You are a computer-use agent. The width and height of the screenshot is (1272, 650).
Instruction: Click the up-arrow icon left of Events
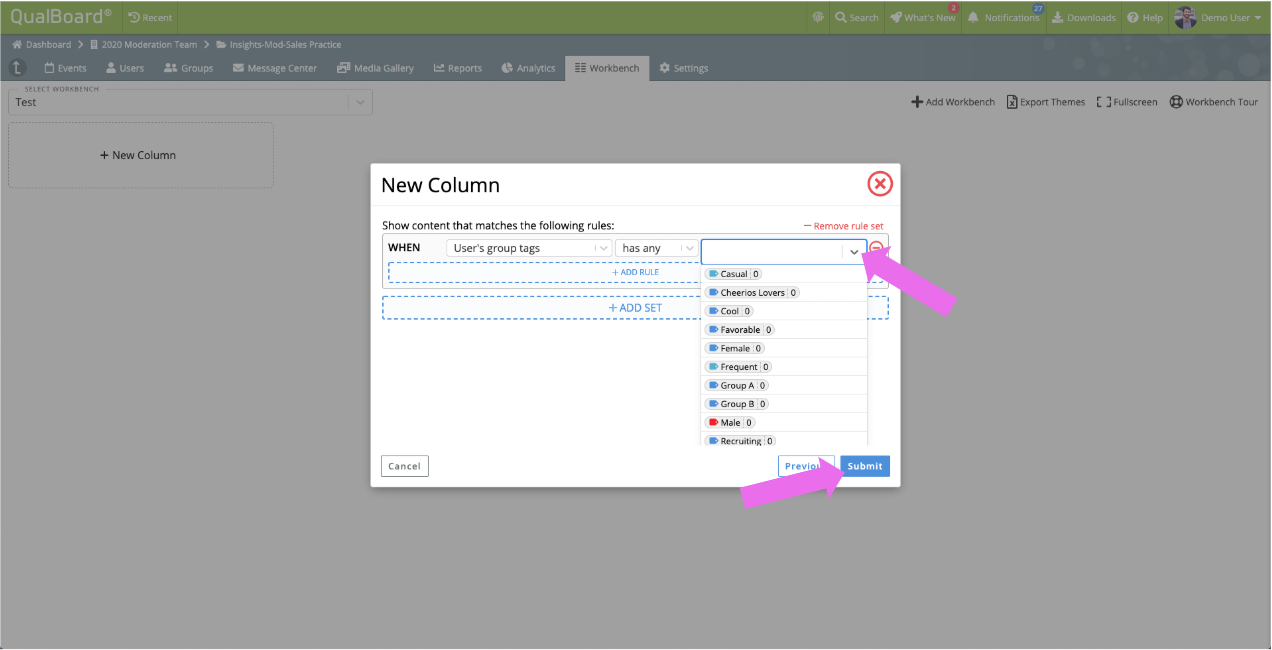pos(18,68)
